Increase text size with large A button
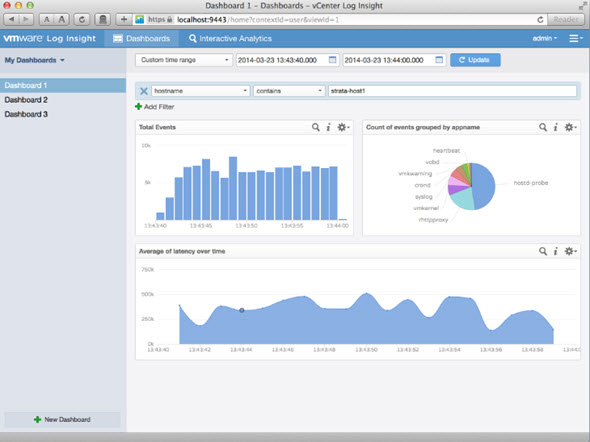This screenshot has width=590, height=442. pos(62,19)
